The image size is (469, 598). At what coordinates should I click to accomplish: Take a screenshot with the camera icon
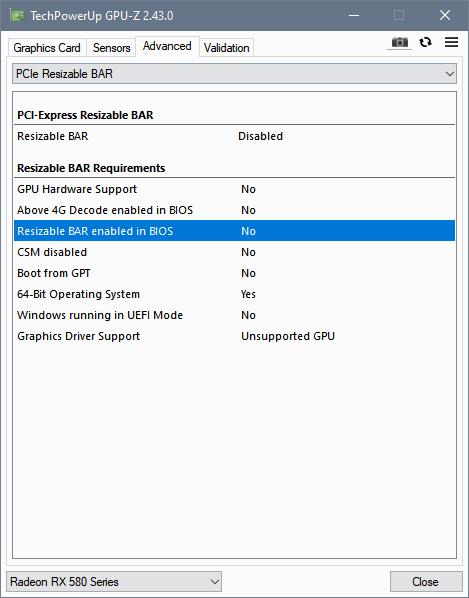pos(399,42)
